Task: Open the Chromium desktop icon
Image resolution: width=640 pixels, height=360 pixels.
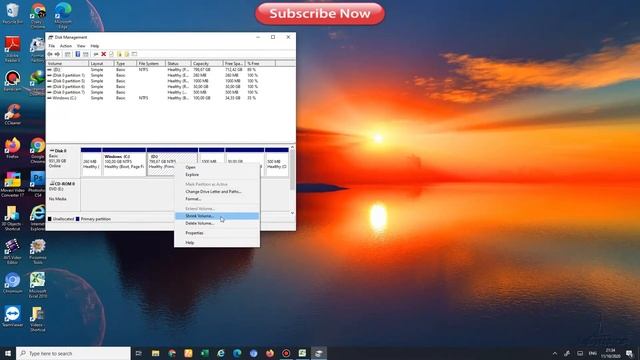Action: click(x=12, y=283)
